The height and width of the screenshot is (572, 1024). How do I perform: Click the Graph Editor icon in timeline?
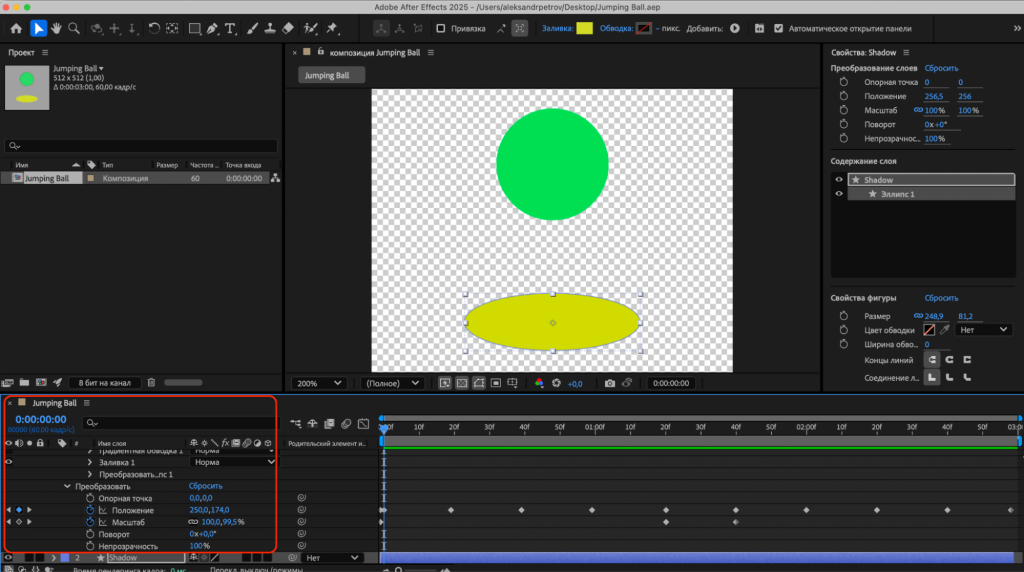[364, 424]
